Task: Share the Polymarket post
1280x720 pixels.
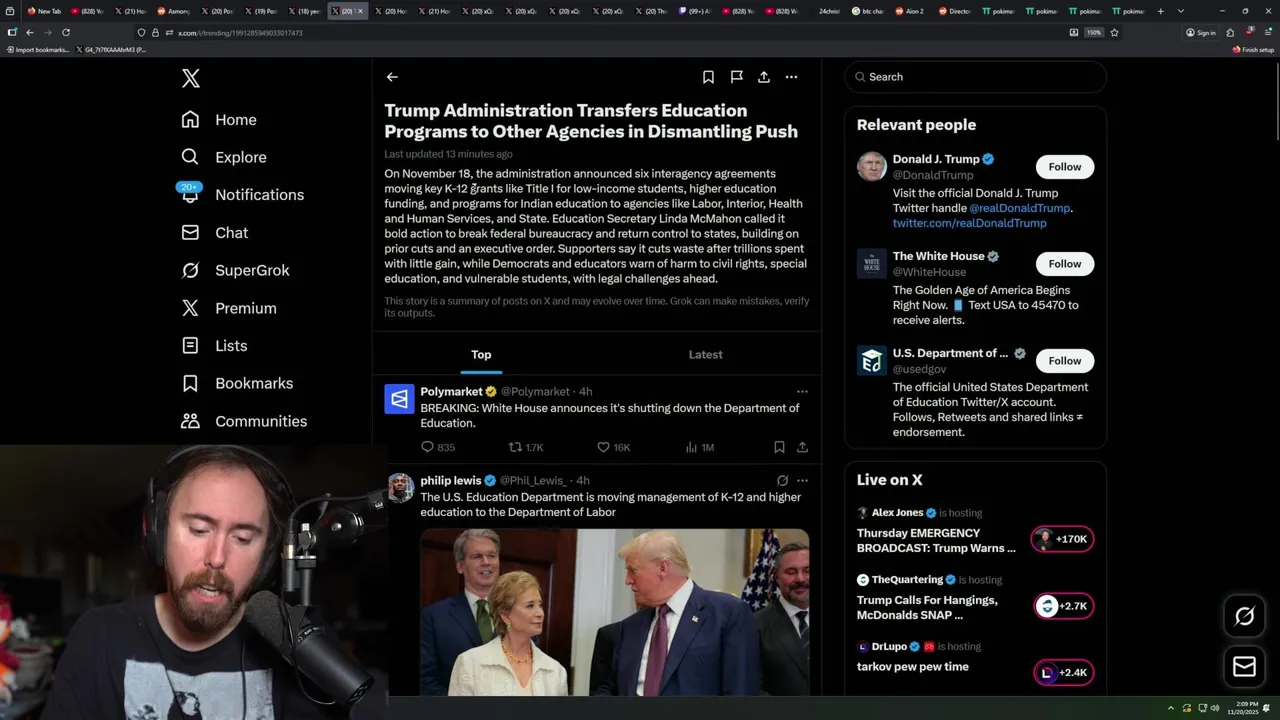Action: point(802,447)
